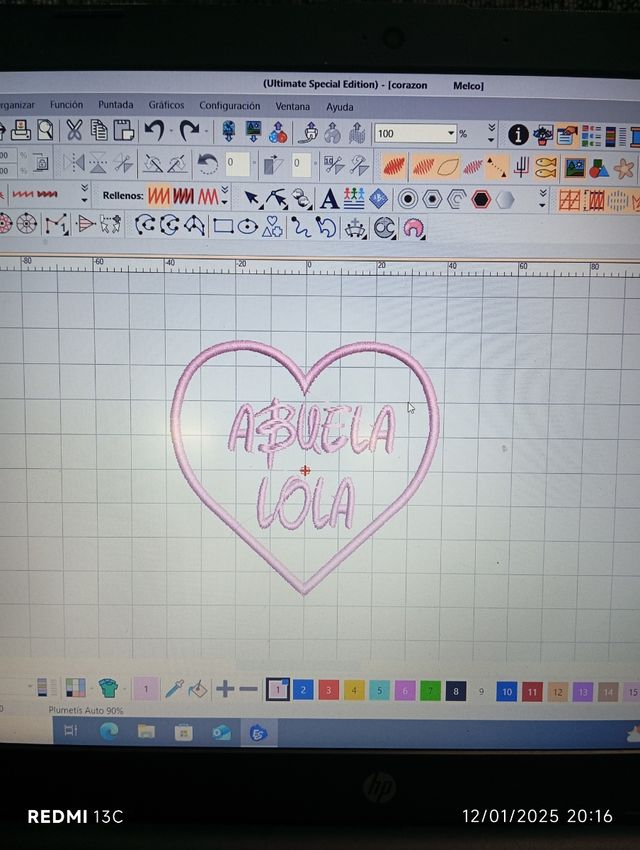Open the Función menu

[x=66, y=105]
